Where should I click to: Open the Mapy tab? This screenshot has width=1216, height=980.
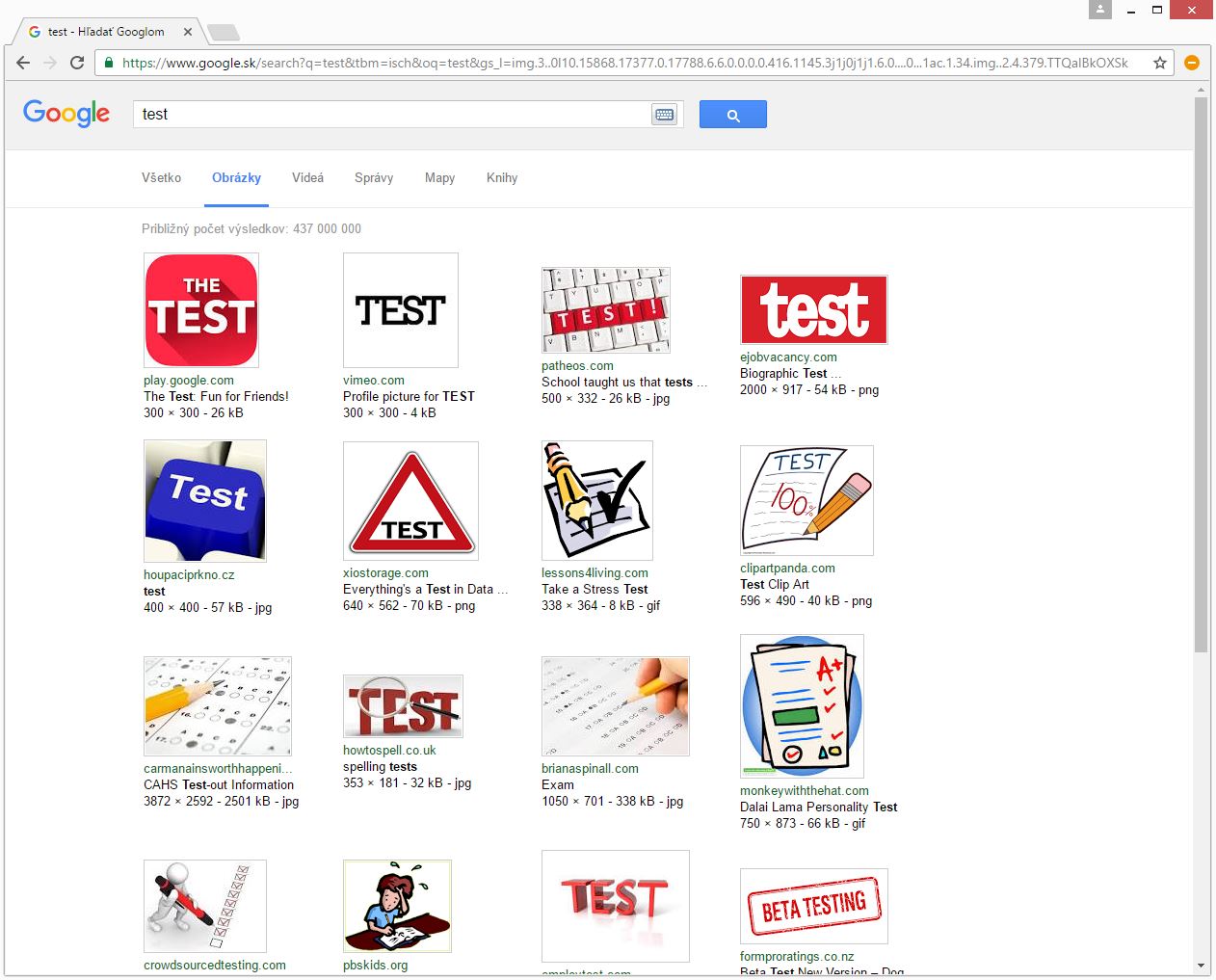click(x=439, y=178)
